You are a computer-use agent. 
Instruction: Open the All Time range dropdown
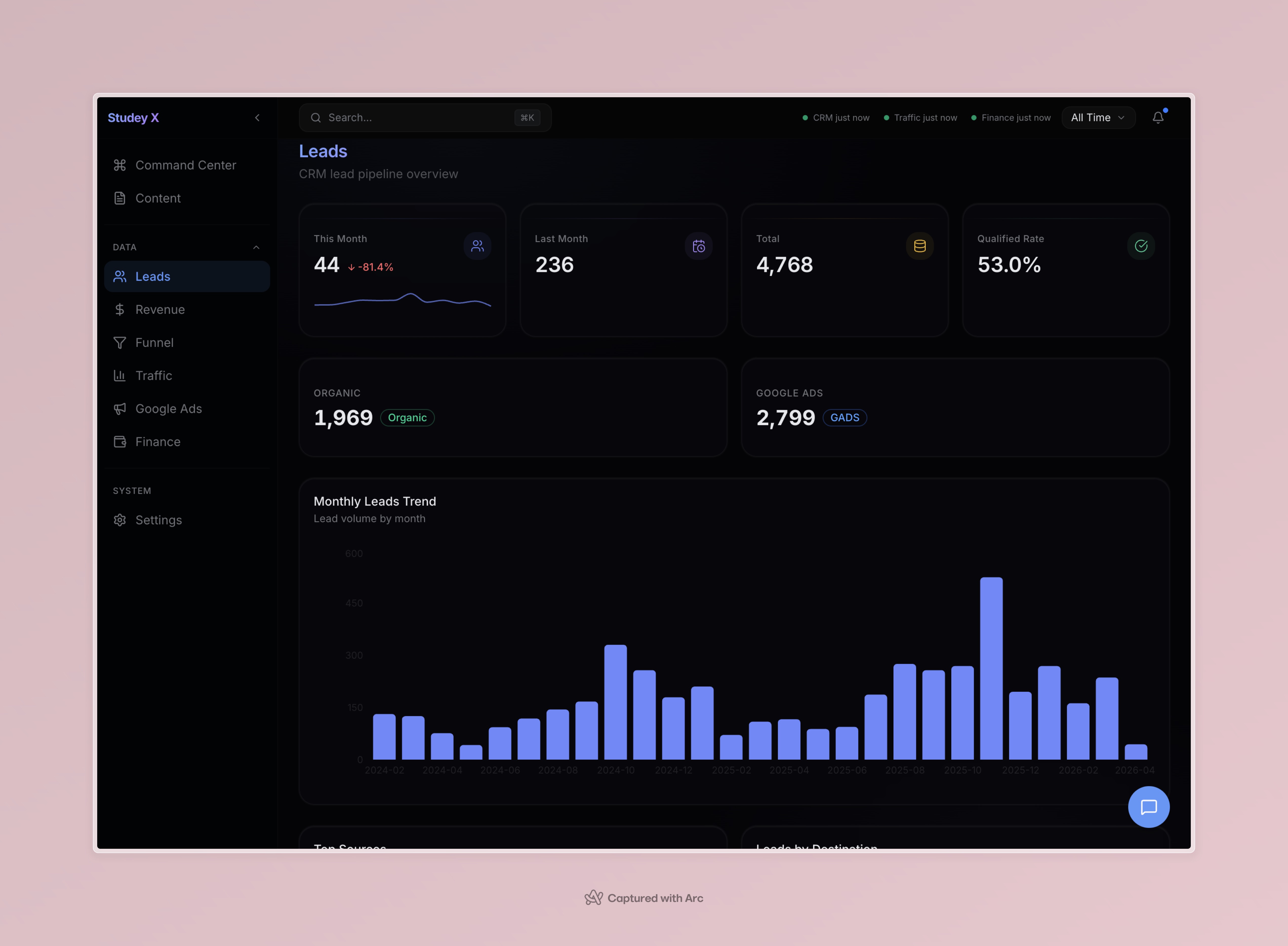[x=1097, y=118]
